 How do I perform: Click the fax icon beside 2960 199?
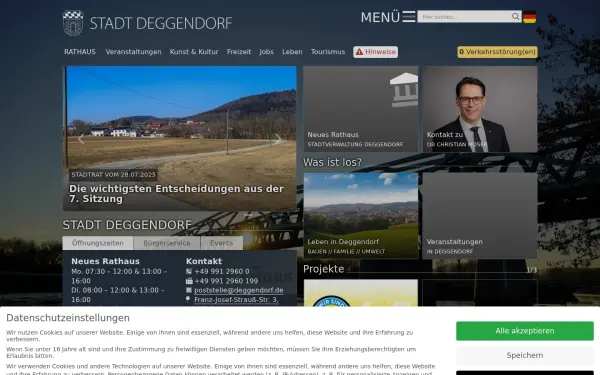tap(189, 281)
